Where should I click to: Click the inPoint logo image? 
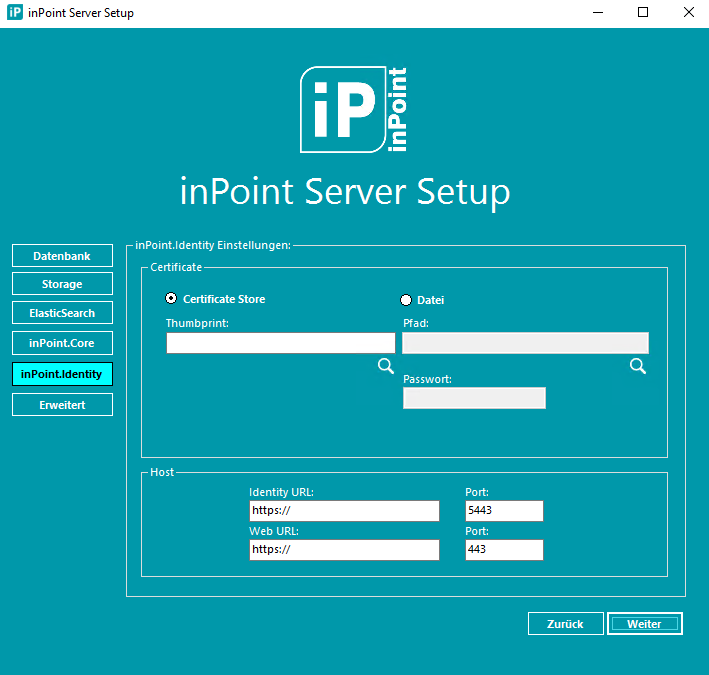coord(354,109)
